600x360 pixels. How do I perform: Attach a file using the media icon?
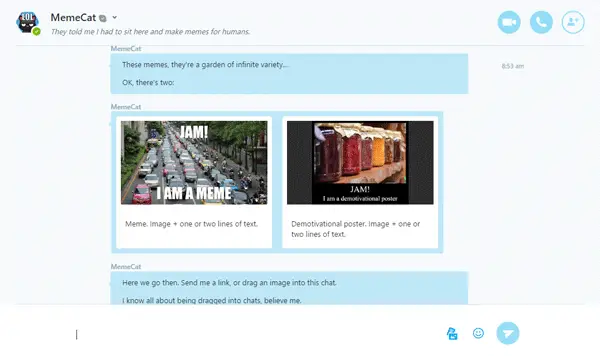(x=452, y=334)
